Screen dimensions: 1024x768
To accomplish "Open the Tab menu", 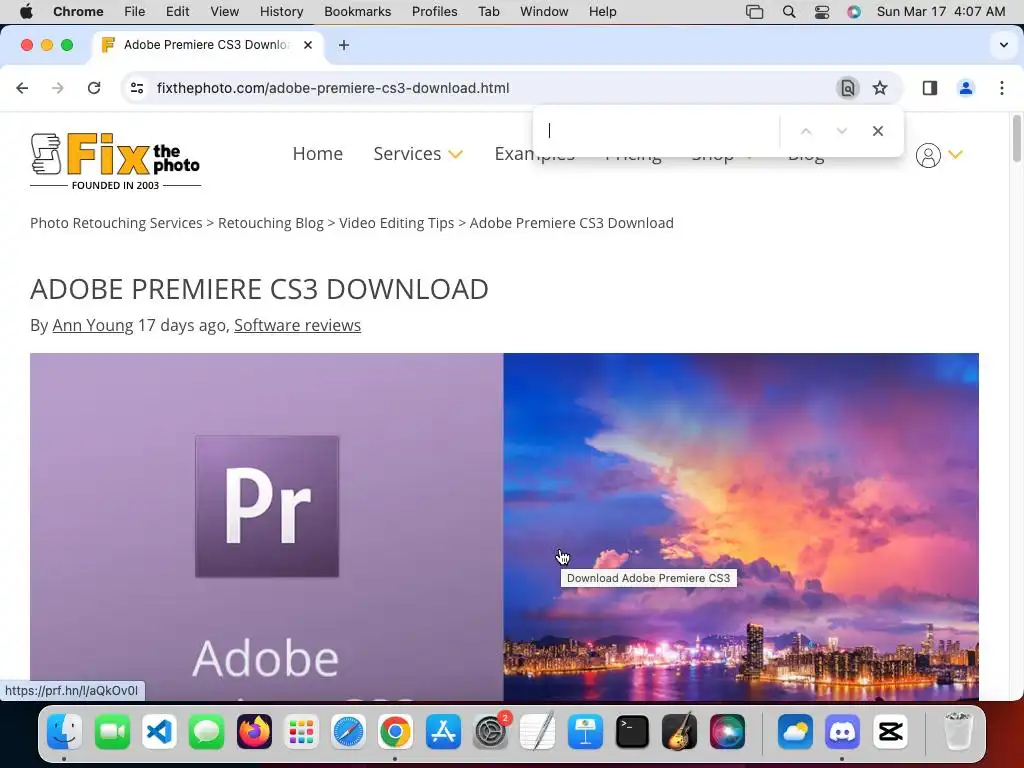I will 488,12.
